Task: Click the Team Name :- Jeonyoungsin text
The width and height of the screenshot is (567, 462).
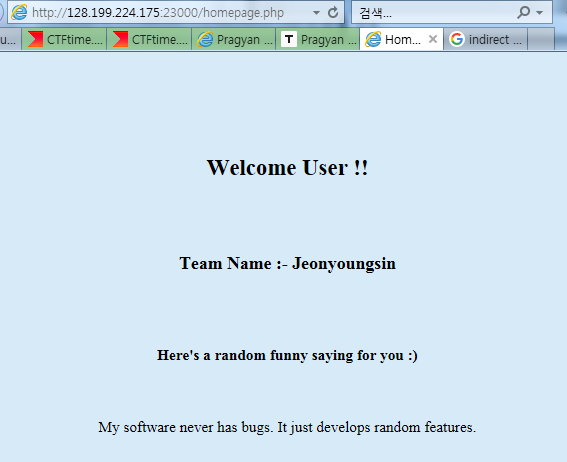Action: pos(287,264)
